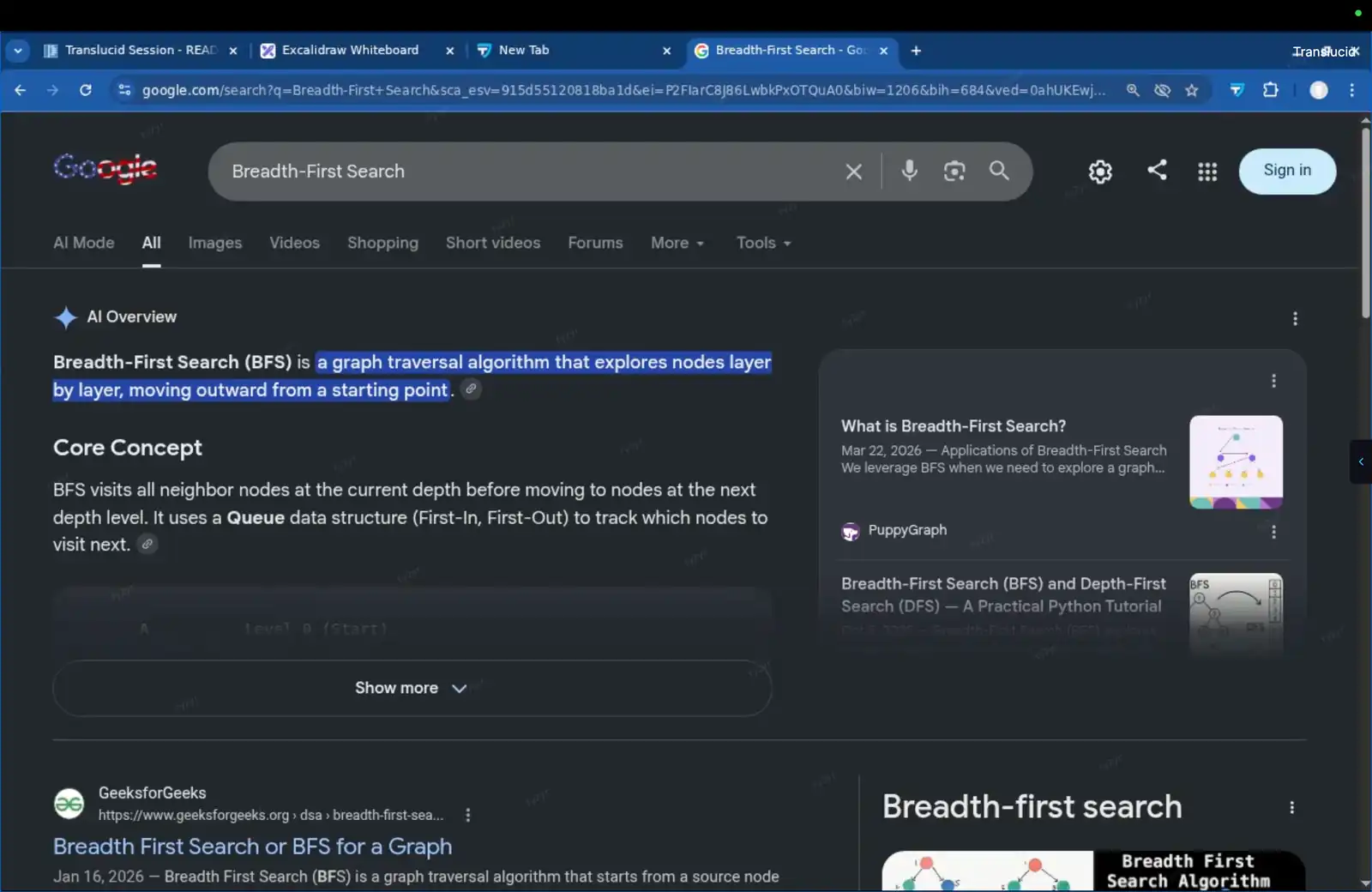Switch to Excalidraw Whiteboard browser tab
The image size is (1372, 892).
tap(350, 51)
